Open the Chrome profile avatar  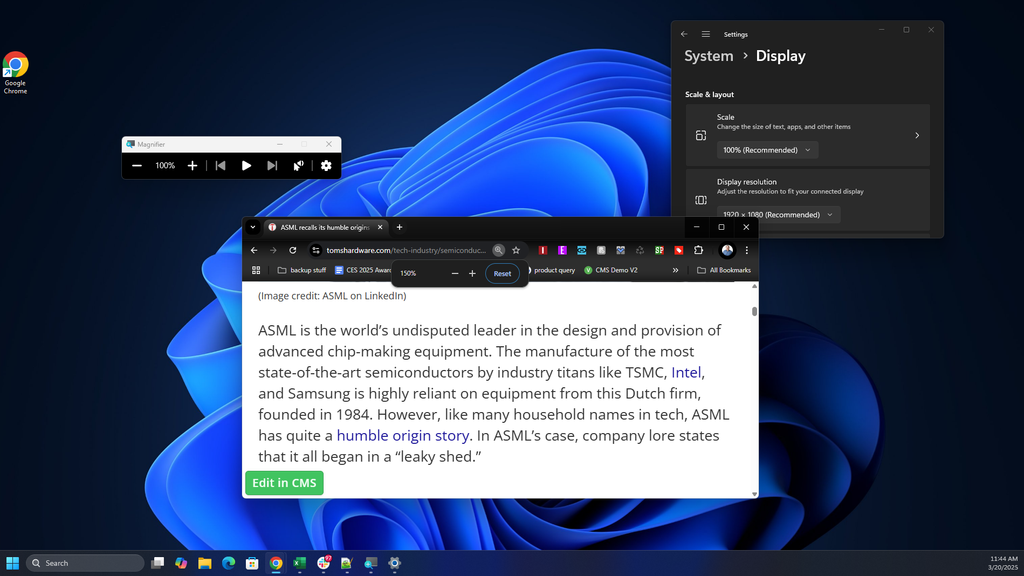click(x=727, y=251)
